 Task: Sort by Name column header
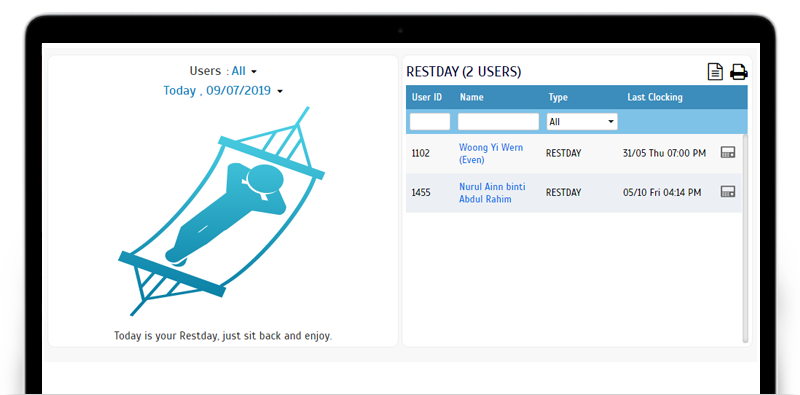[x=471, y=97]
